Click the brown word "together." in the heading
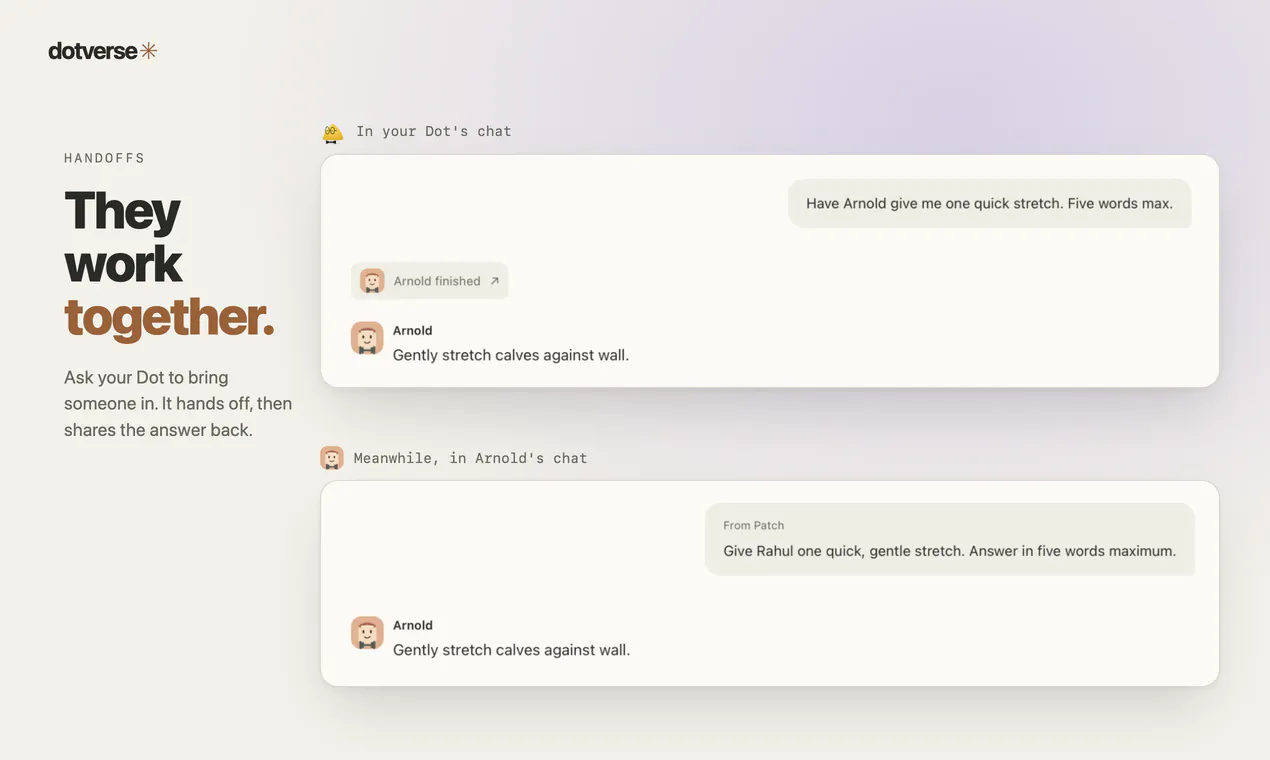Screen dimensions: 1270x760 [x=169, y=317]
